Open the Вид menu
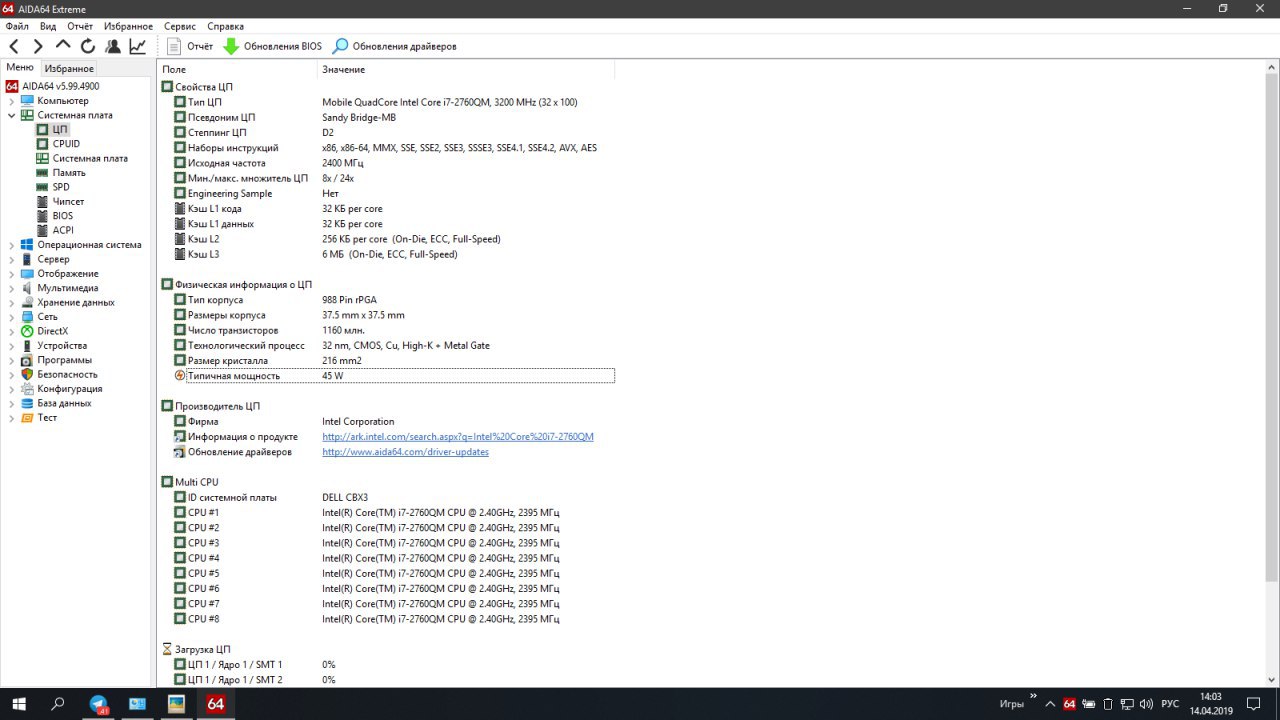This screenshot has width=1280, height=720. coord(48,26)
